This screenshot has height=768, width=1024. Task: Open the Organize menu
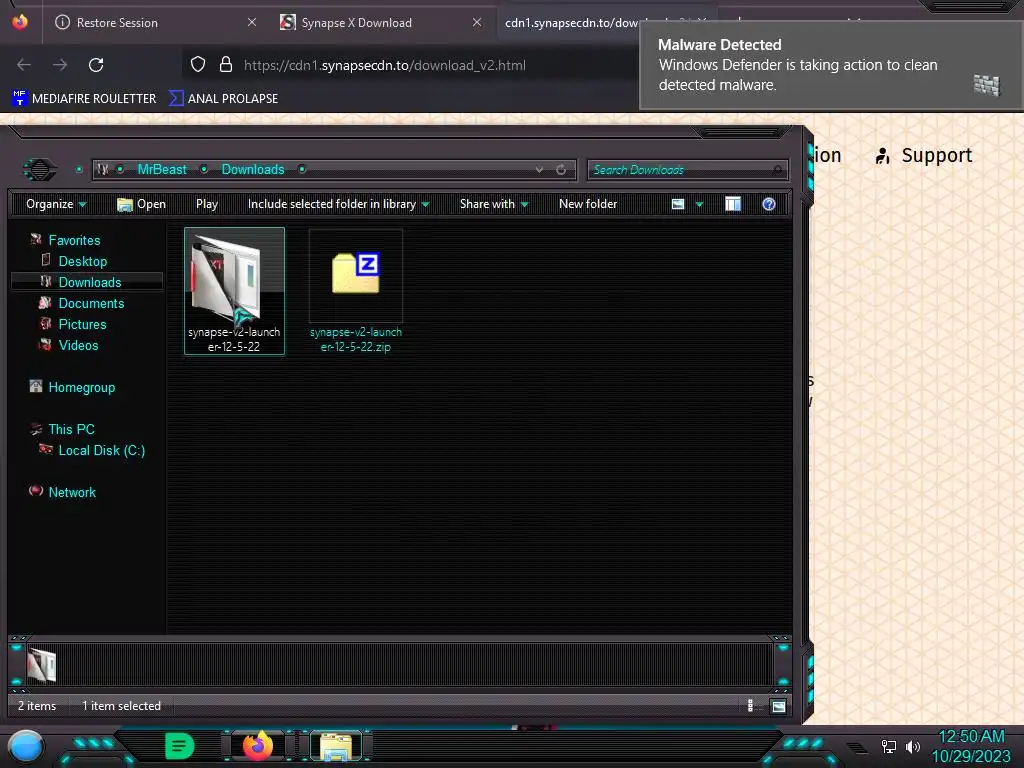click(x=56, y=204)
